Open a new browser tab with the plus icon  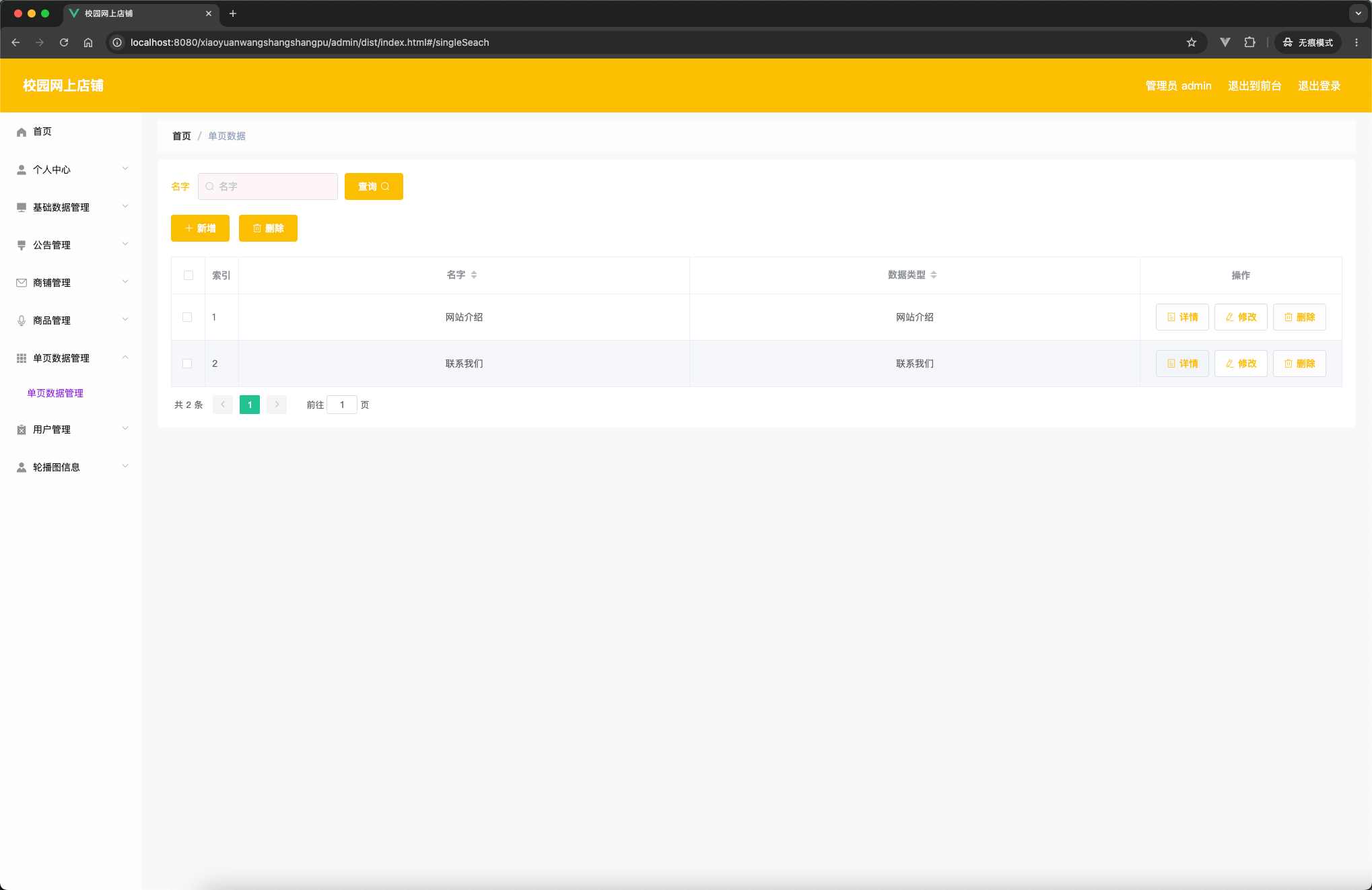233,13
